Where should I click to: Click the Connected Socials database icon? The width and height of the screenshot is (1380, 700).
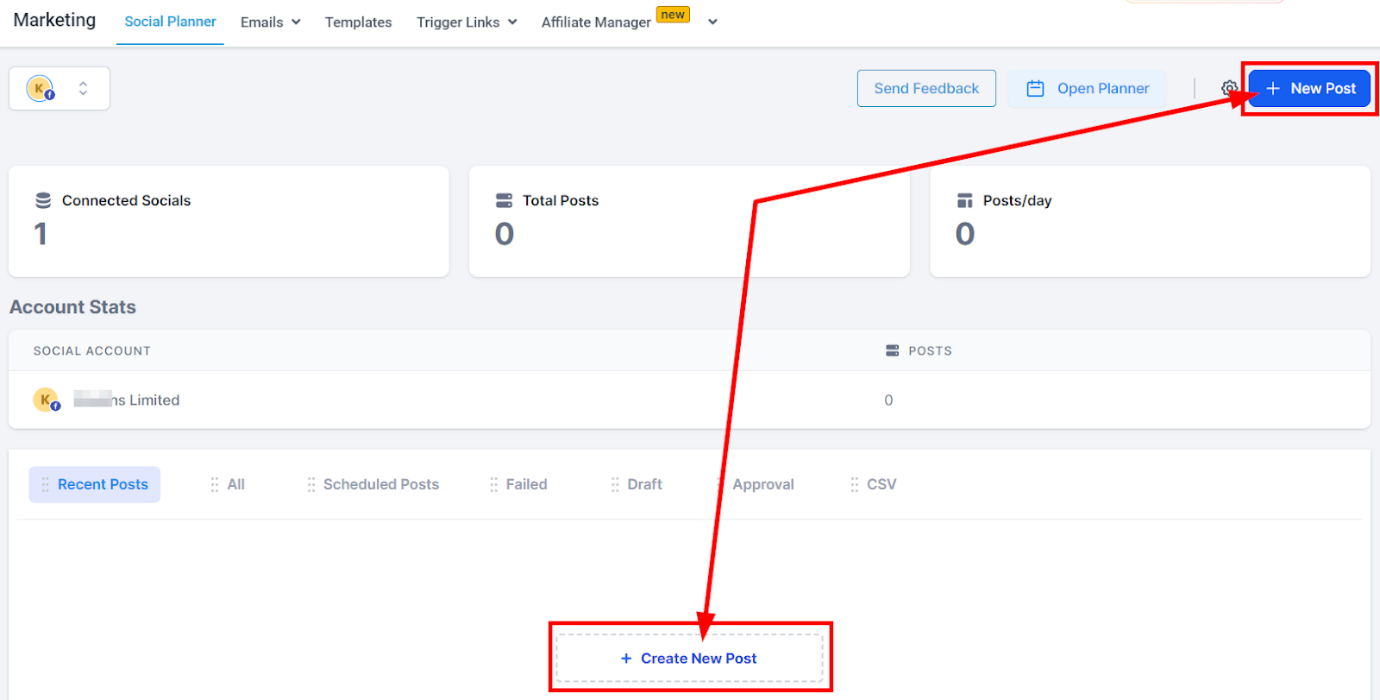[43, 200]
